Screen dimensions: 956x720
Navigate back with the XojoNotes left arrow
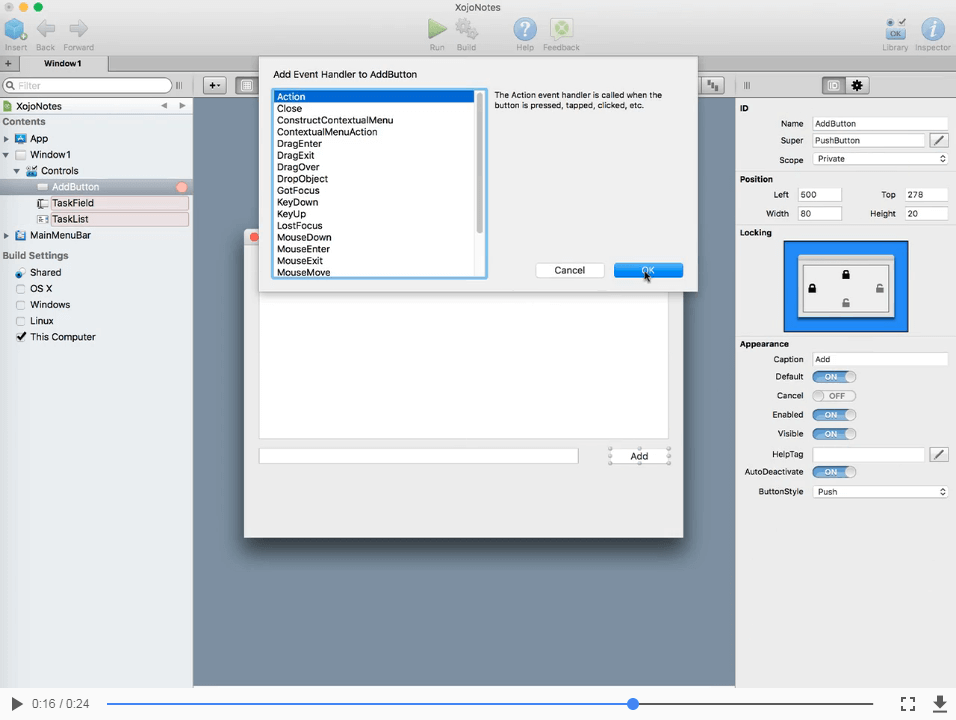click(x=164, y=105)
